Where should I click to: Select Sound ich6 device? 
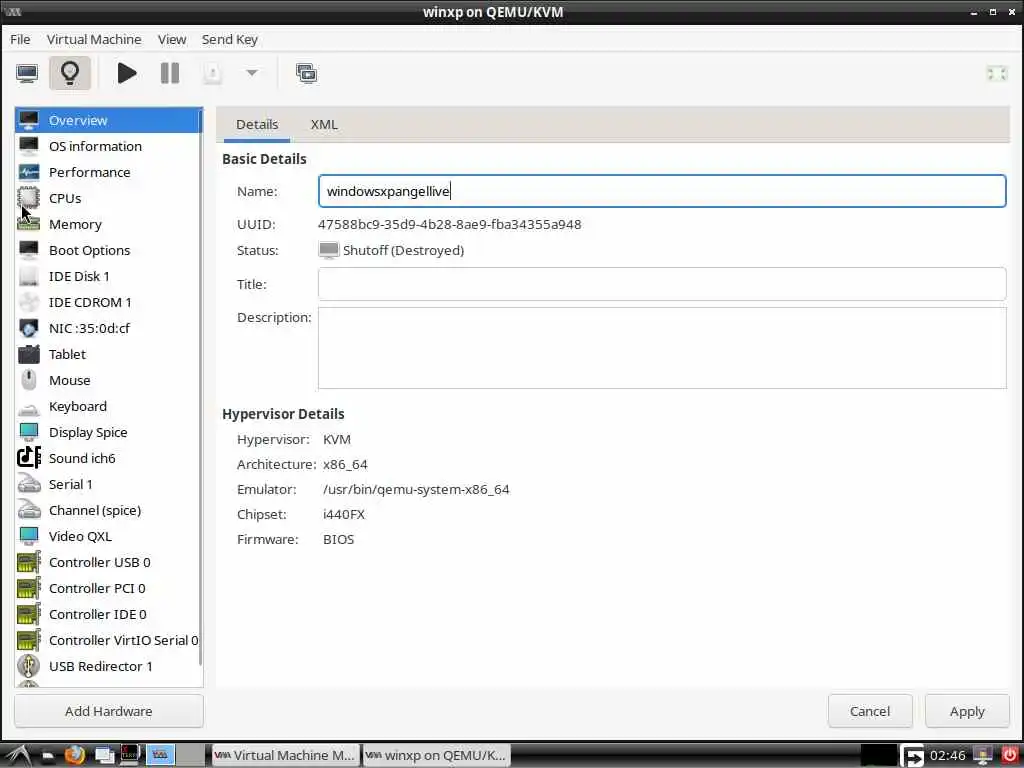click(108, 458)
